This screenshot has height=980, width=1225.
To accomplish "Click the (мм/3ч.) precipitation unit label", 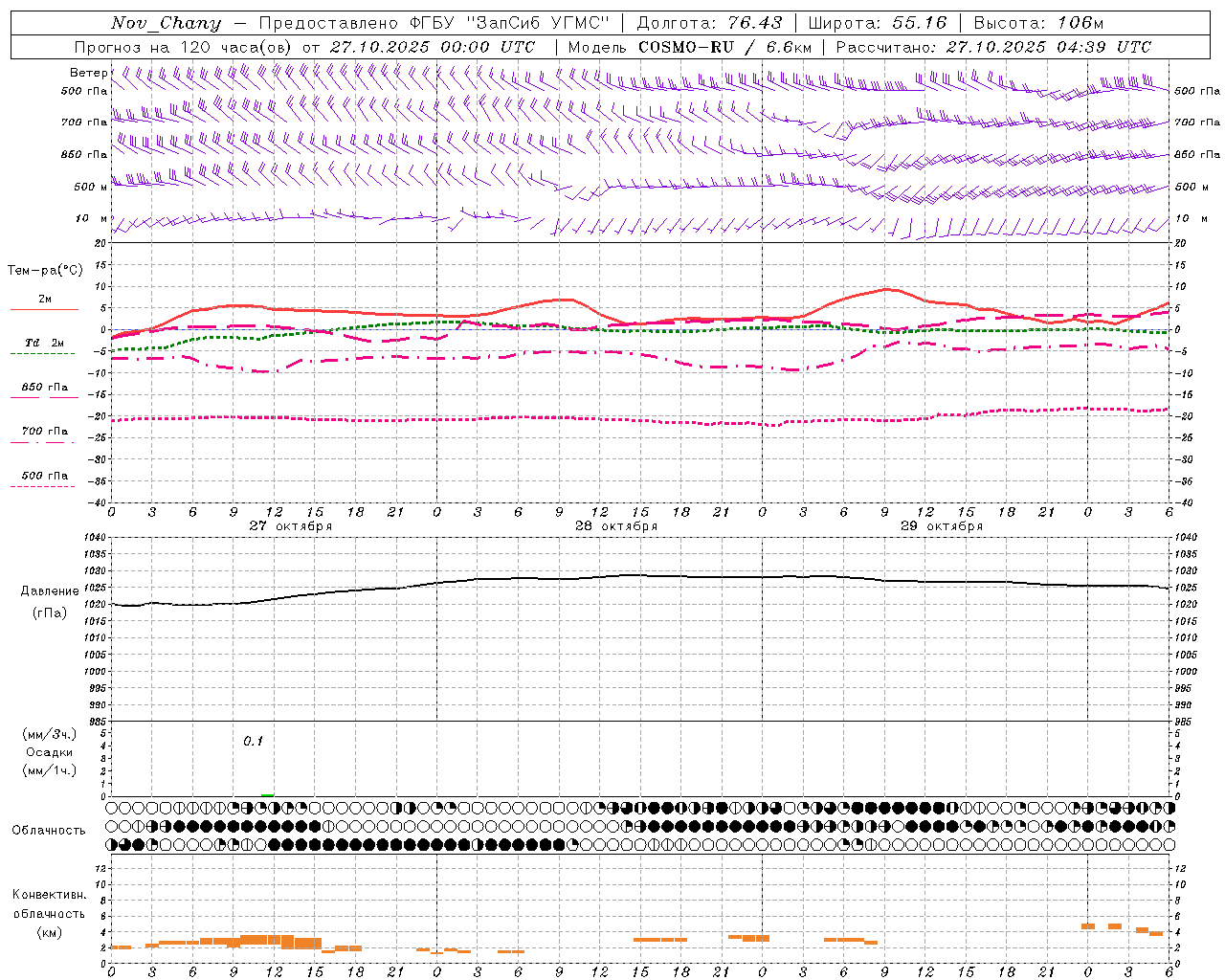I will (50, 734).
